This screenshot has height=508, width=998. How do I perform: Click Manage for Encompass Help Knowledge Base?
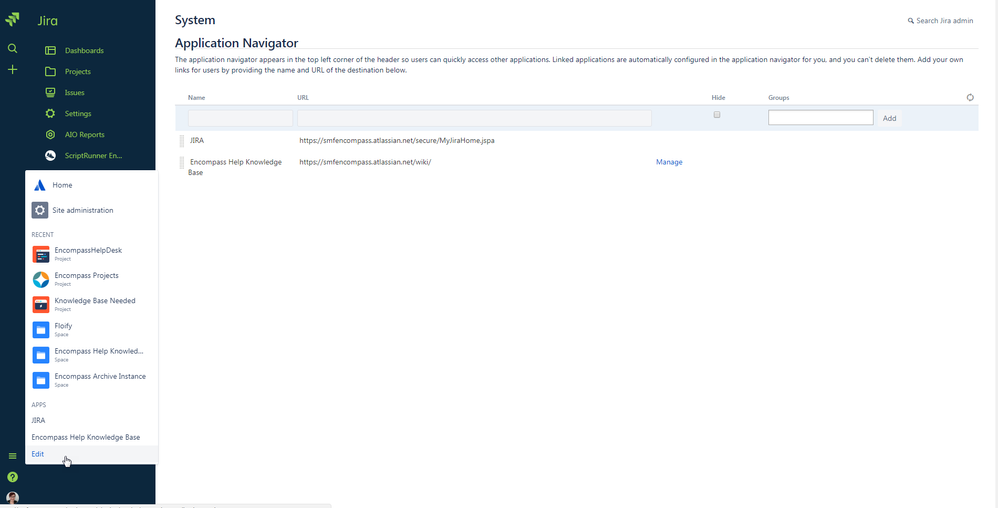coord(669,162)
